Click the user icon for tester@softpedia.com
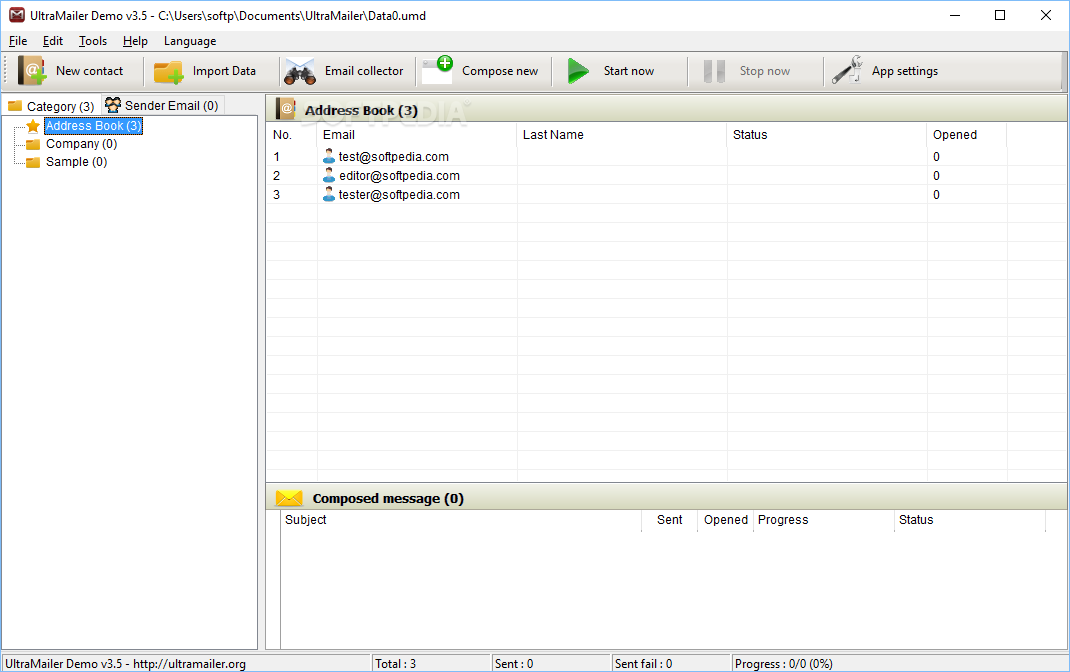Screen dimensions: 1070x672 [329, 194]
